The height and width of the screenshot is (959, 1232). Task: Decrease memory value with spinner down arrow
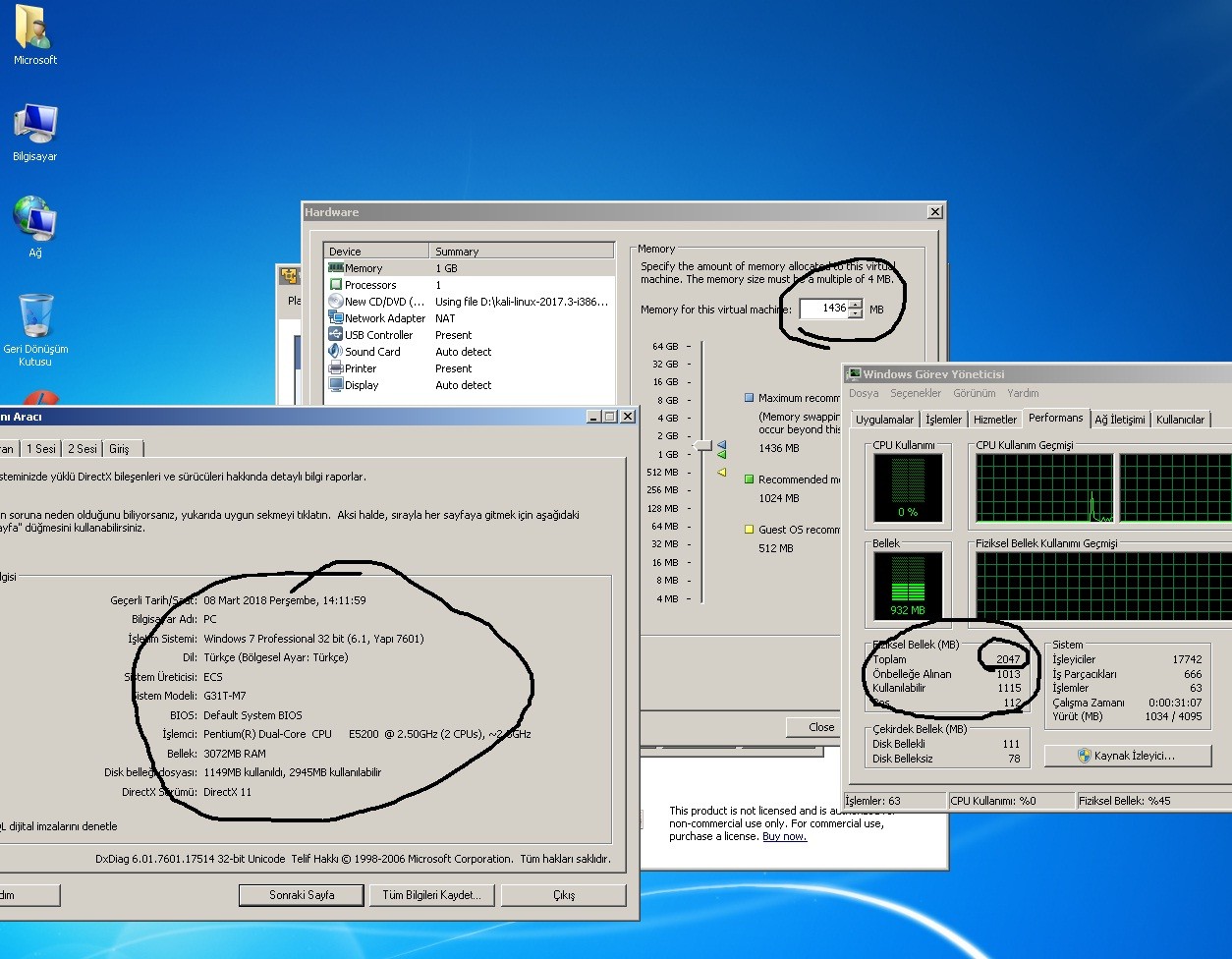click(x=855, y=313)
